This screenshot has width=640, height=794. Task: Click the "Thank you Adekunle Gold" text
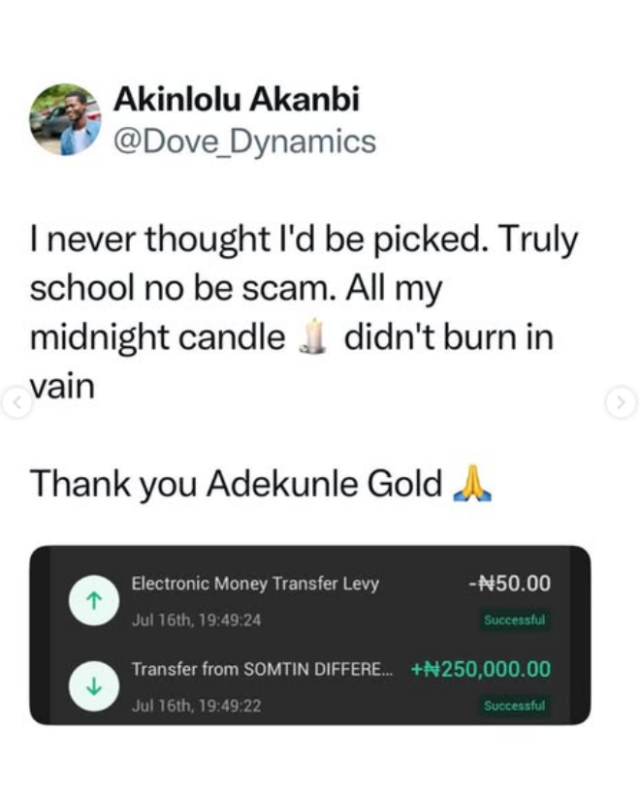(236, 485)
